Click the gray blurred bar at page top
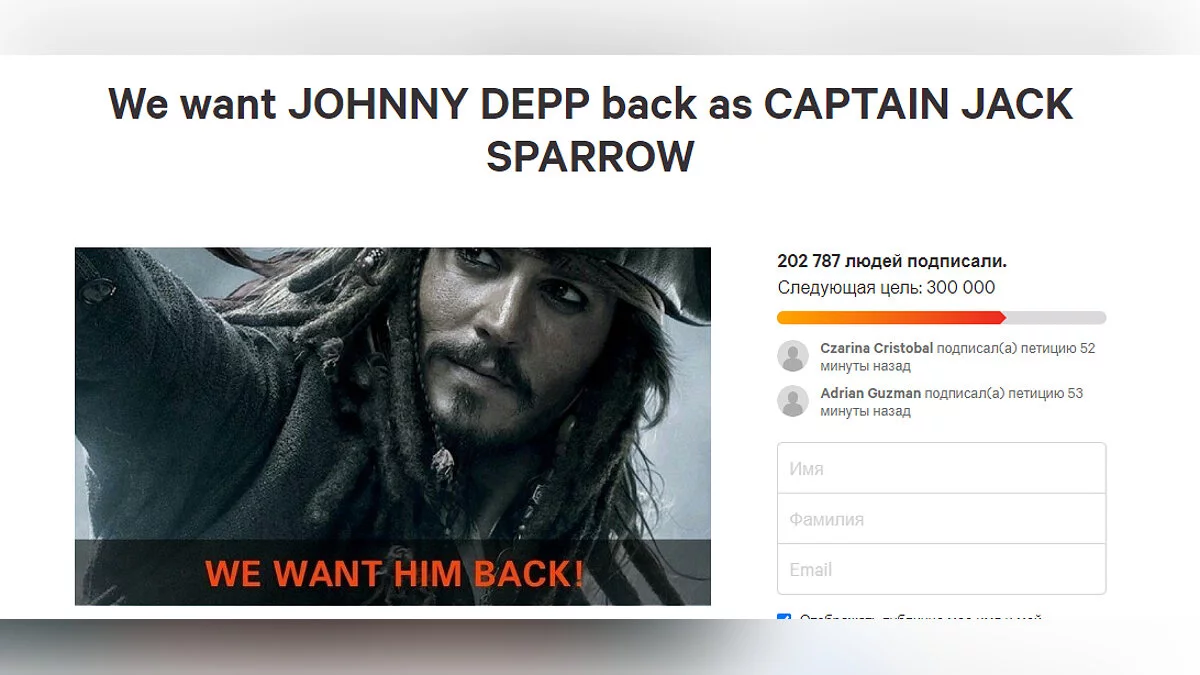The width and height of the screenshot is (1200, 675). [600, 27]
